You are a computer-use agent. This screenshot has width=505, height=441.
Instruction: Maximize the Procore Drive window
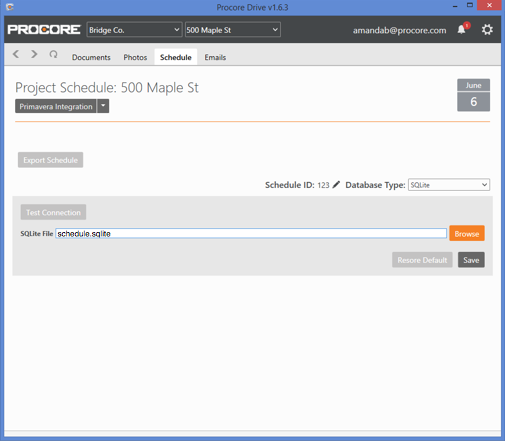(x=470, y=5)
